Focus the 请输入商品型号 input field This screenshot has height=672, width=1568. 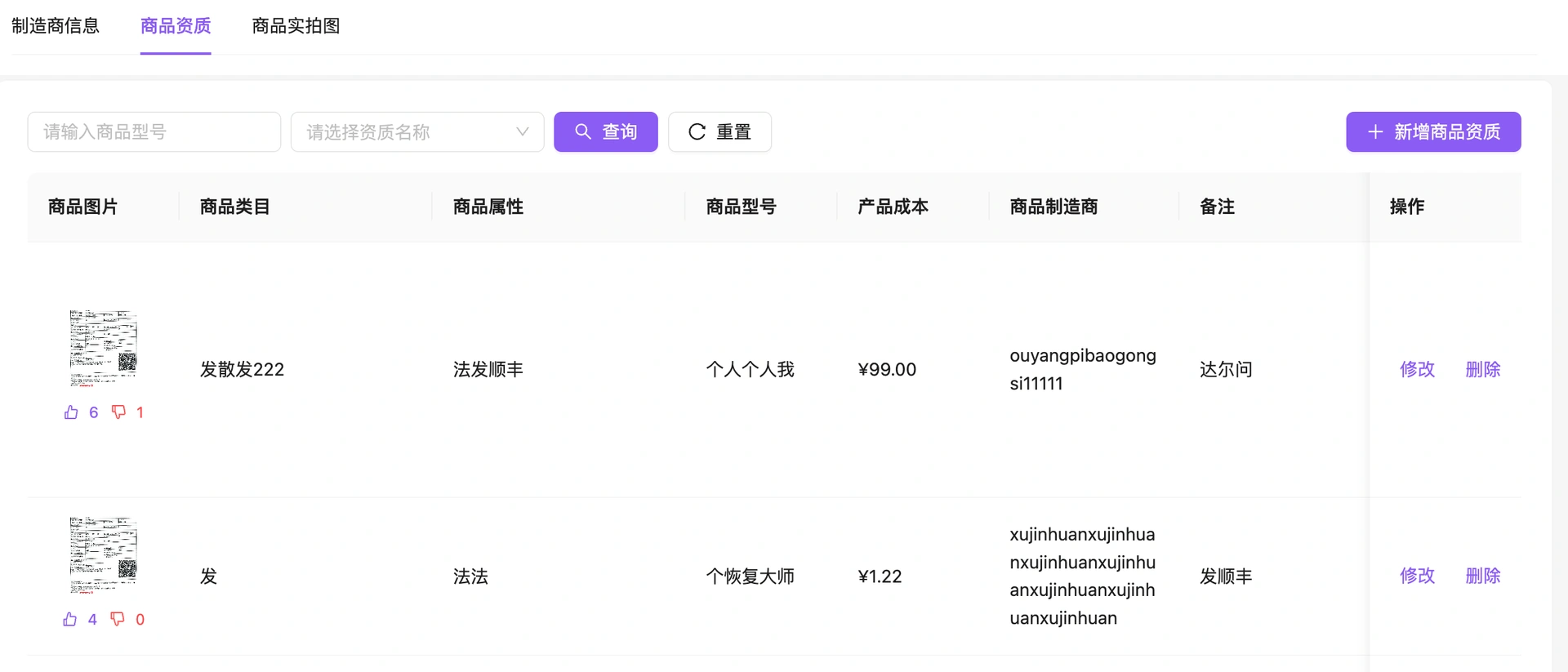click(x=154, y=132)
